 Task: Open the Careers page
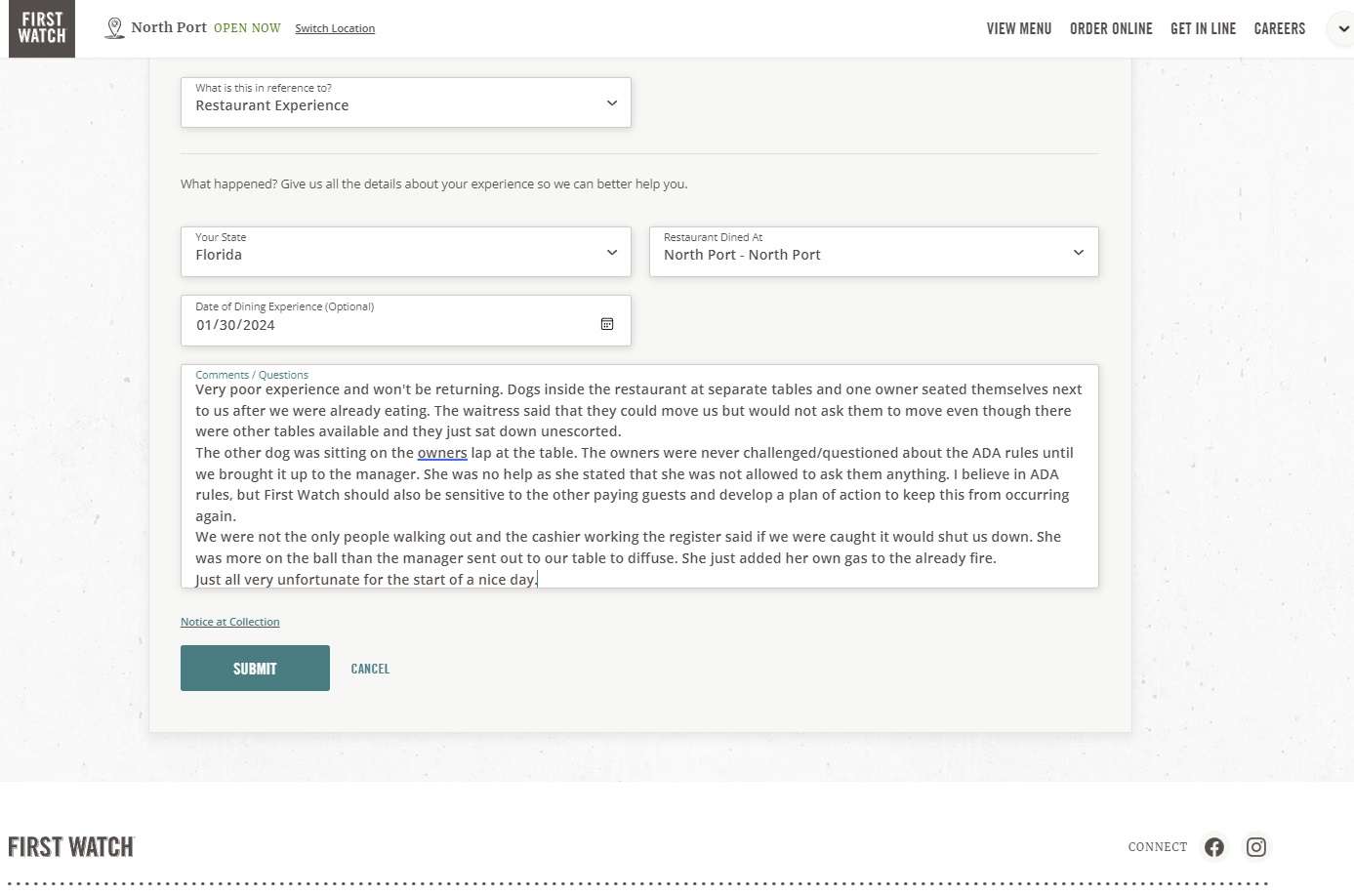1279,29
